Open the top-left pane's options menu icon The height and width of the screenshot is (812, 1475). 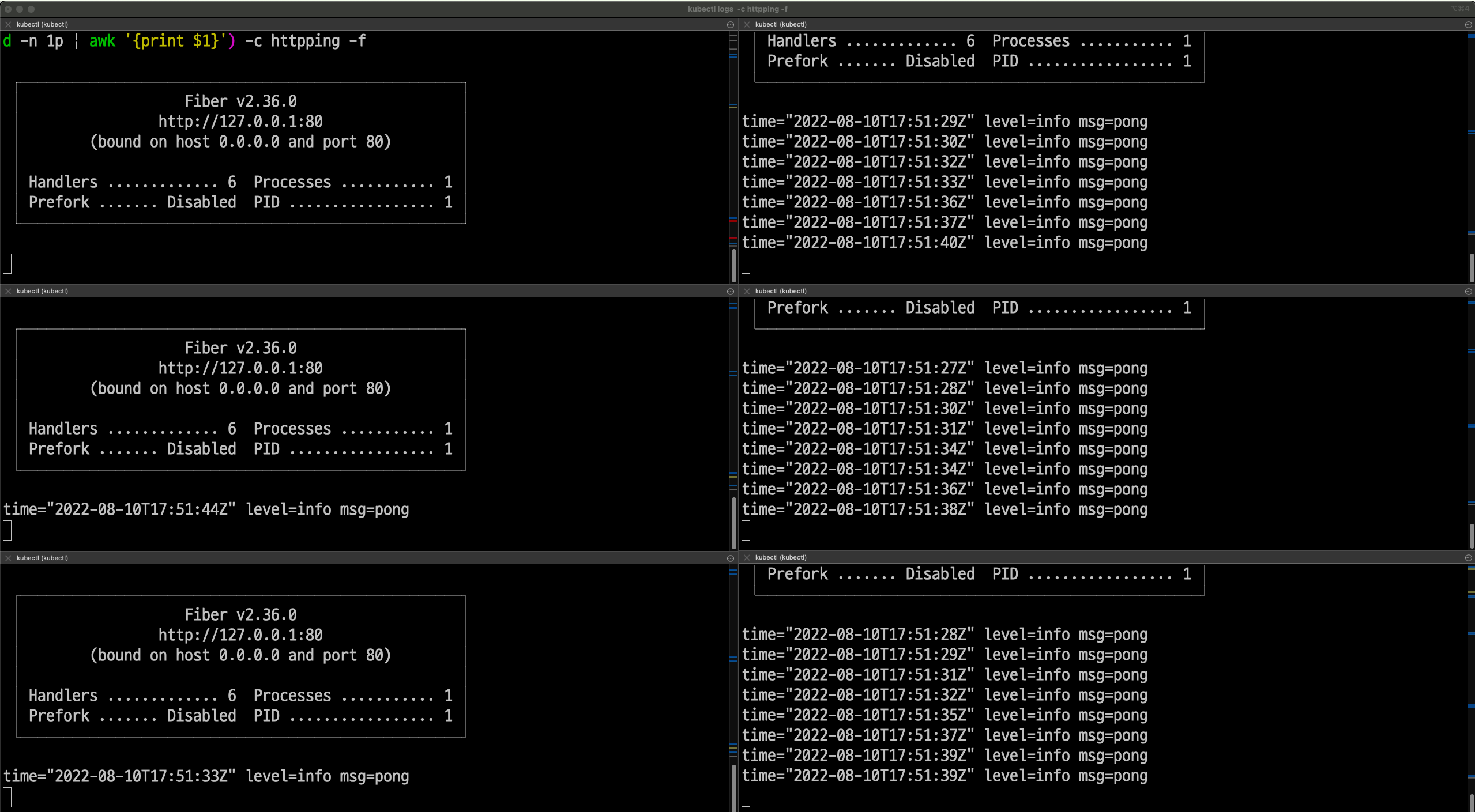point(731,25)
